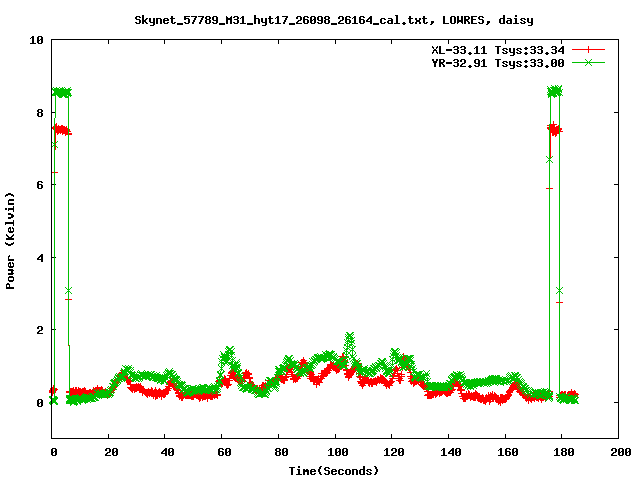Click the y-axis tick label 8
Screen dimensions: 640x480
(40, 113)
